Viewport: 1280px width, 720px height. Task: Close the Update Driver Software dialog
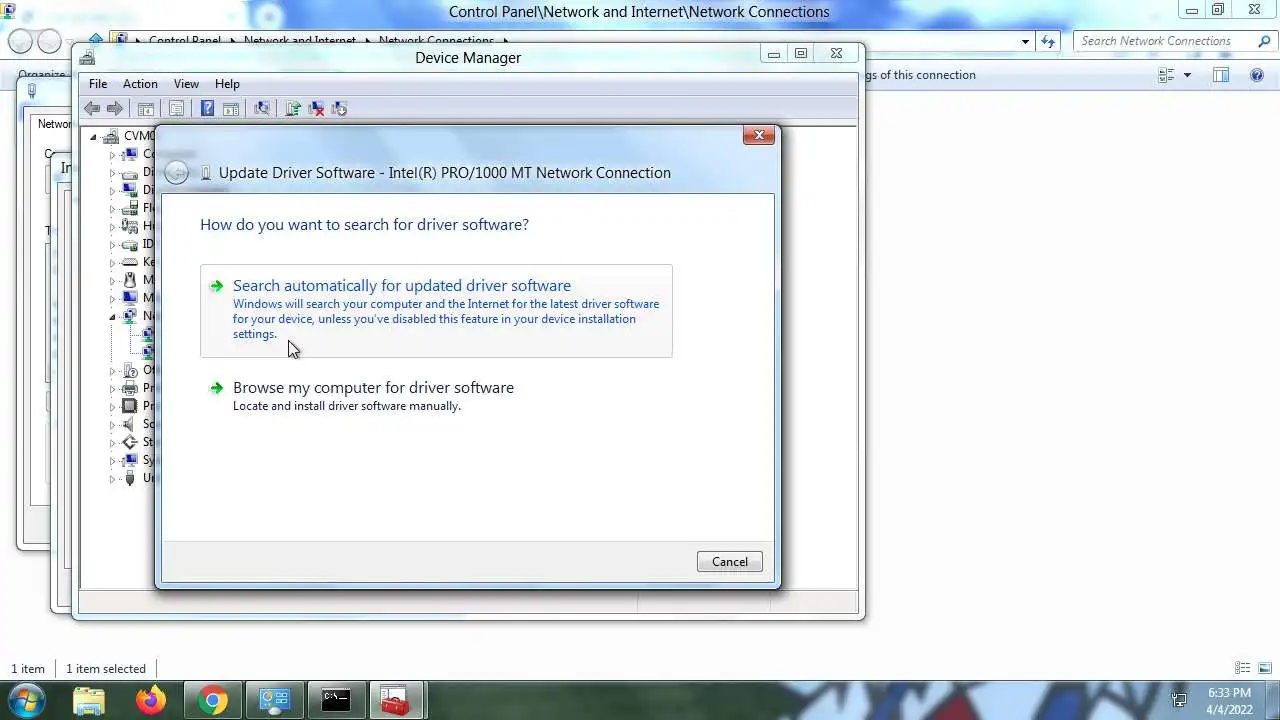click(758, 135)
